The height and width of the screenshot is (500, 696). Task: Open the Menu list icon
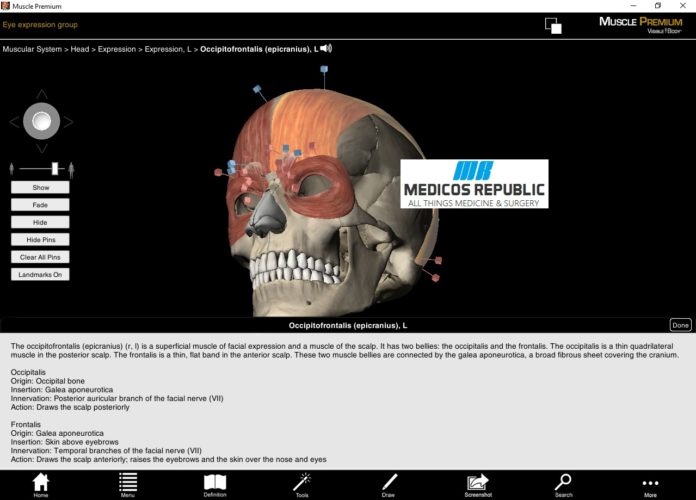tap(128, 484)
